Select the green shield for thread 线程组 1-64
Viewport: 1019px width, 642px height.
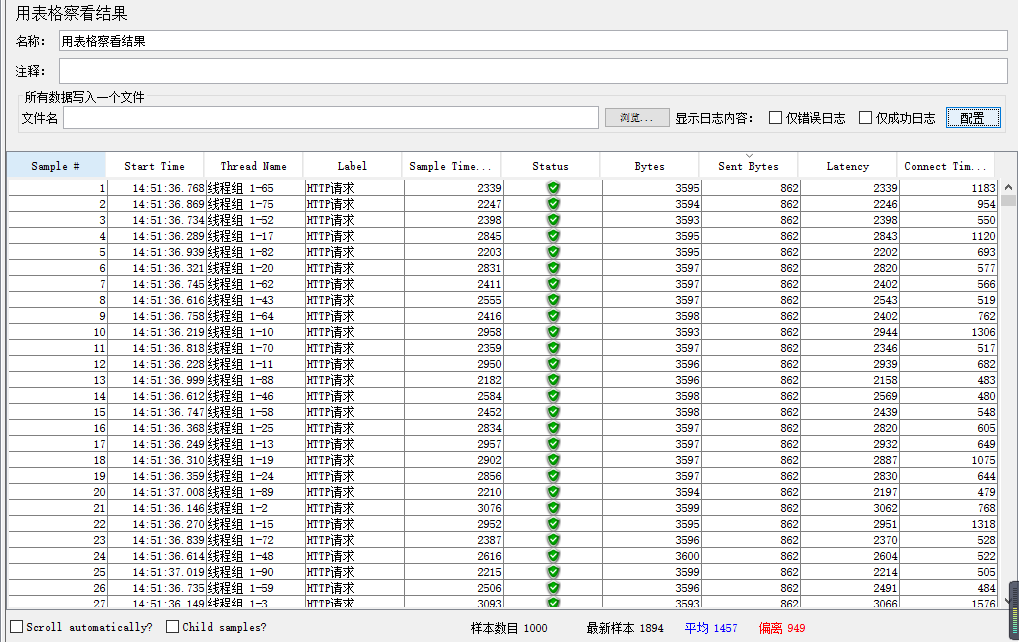(553, 316)
